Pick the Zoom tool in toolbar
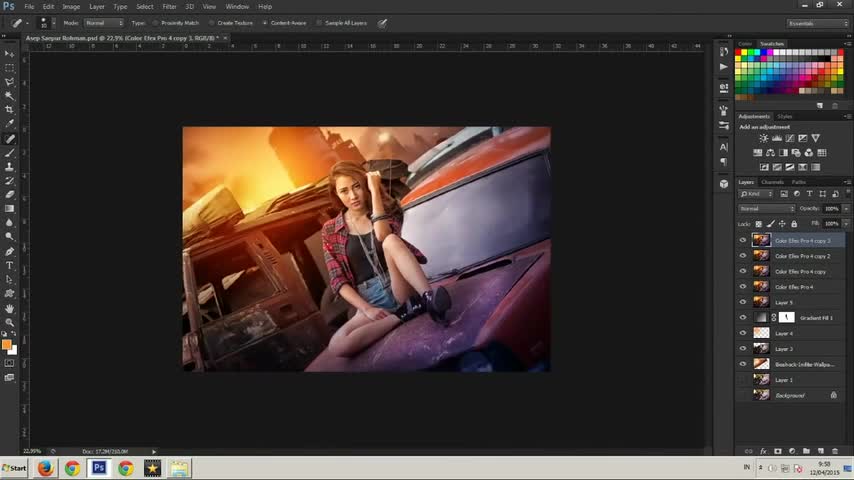 [10, 323]
